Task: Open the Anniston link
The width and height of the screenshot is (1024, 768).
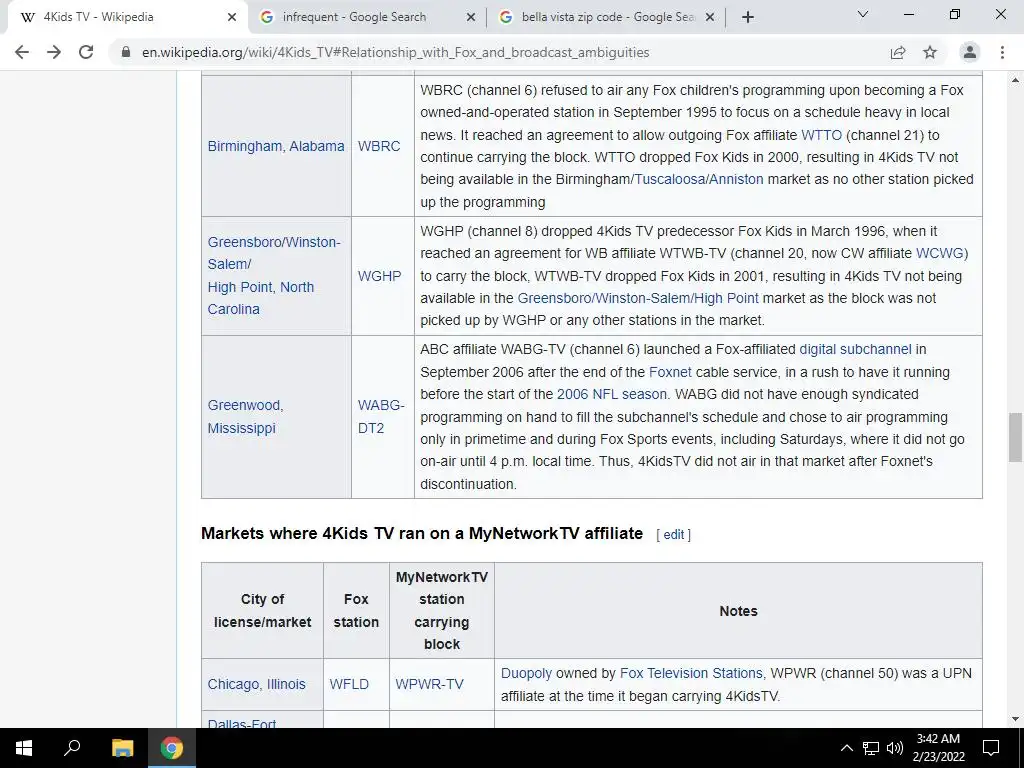Action: pos(736,179)
